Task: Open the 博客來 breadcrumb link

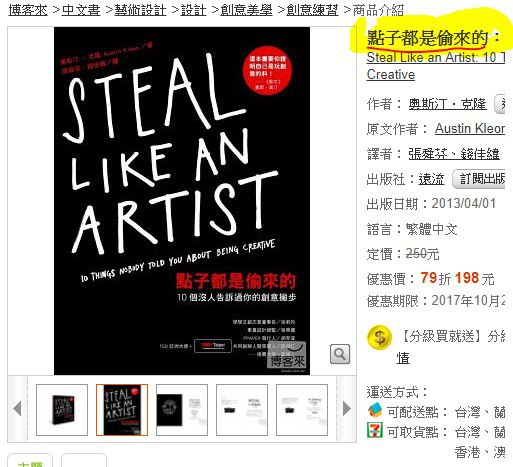Action: click(x=28, y=10)
